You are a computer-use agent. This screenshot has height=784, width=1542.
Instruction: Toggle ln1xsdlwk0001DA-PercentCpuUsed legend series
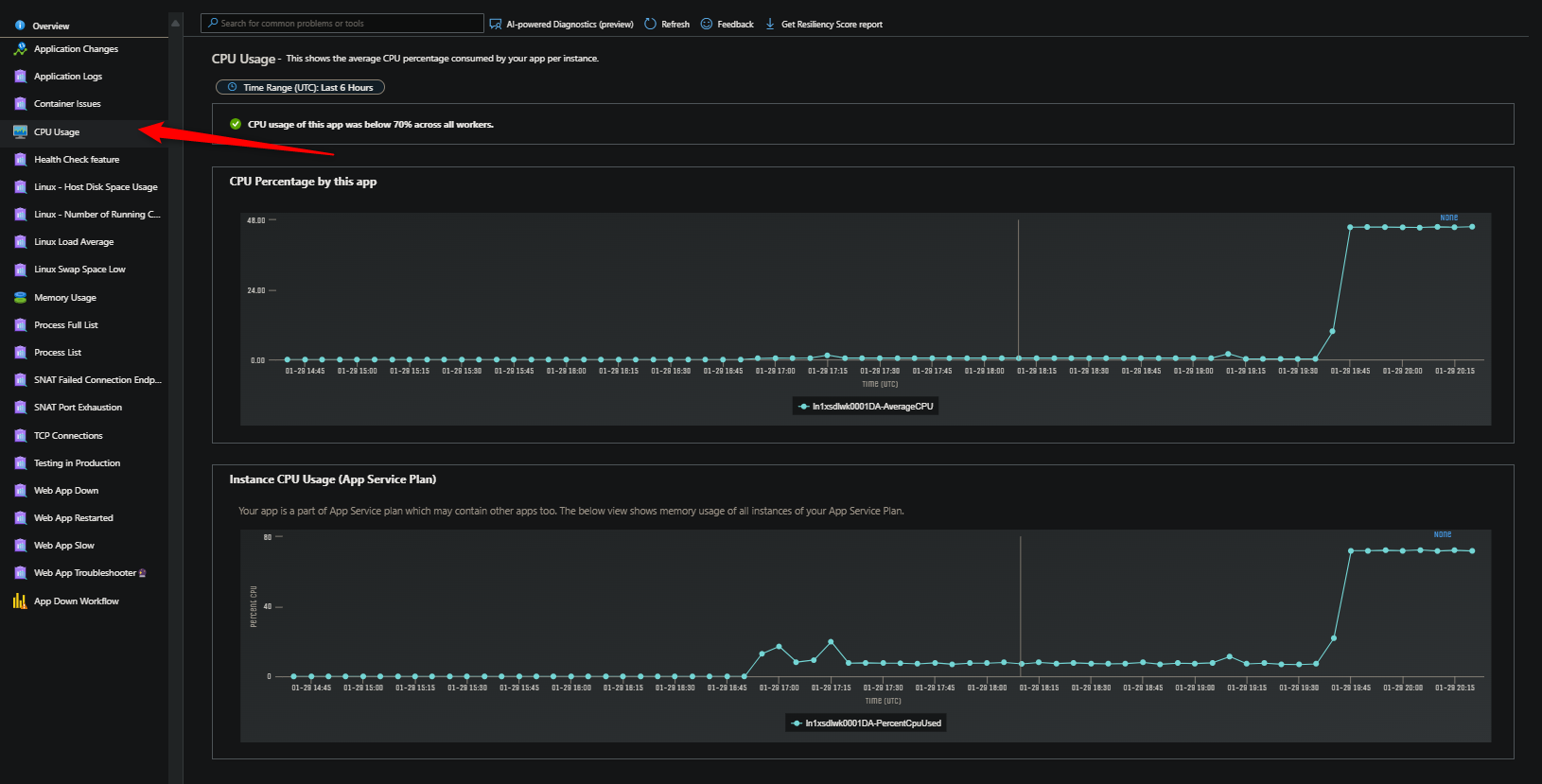pyautogui.click(x=866, y=723)
